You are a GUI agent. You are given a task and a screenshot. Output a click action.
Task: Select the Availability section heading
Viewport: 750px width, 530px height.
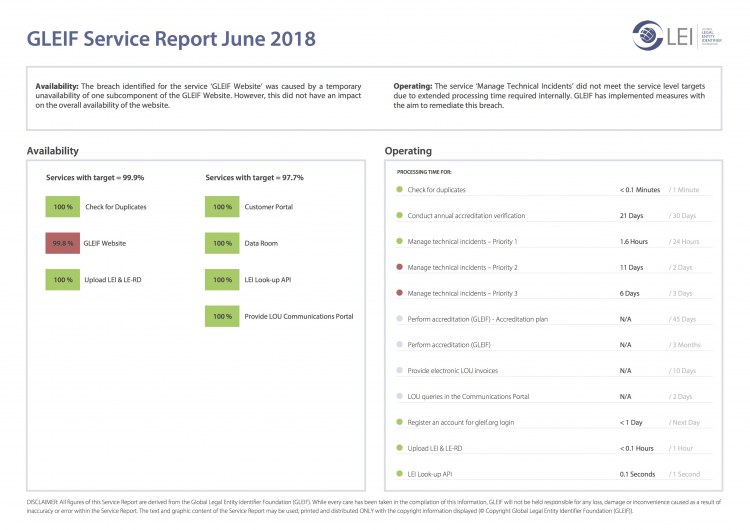53,151
